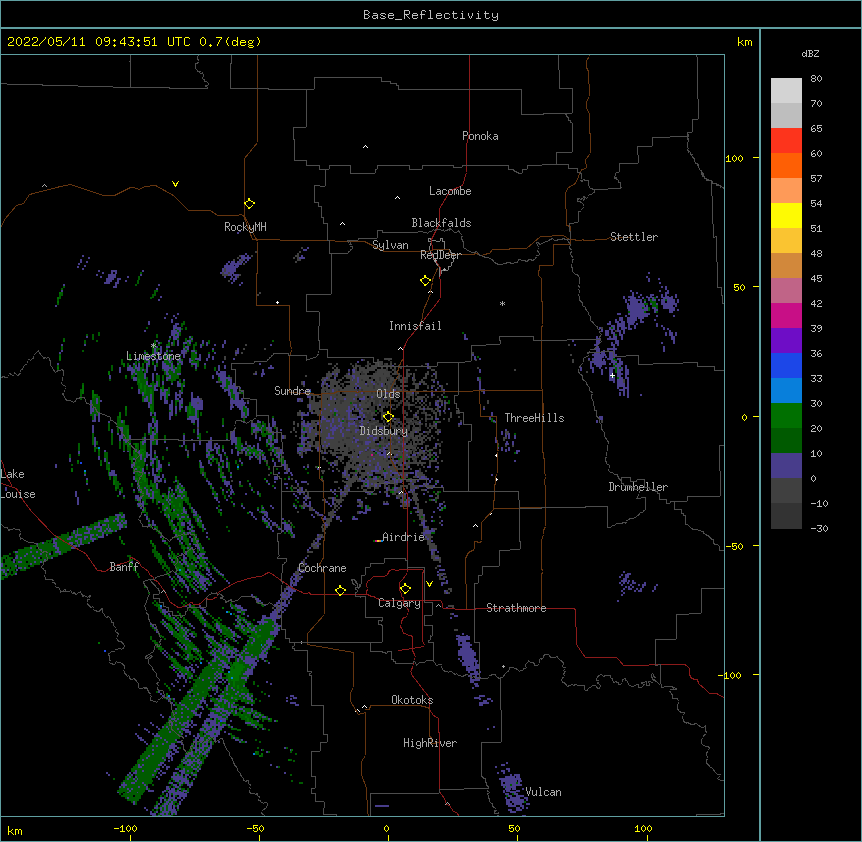Select the orange 57-60 dBZ legend swatch

click(786, 165)
